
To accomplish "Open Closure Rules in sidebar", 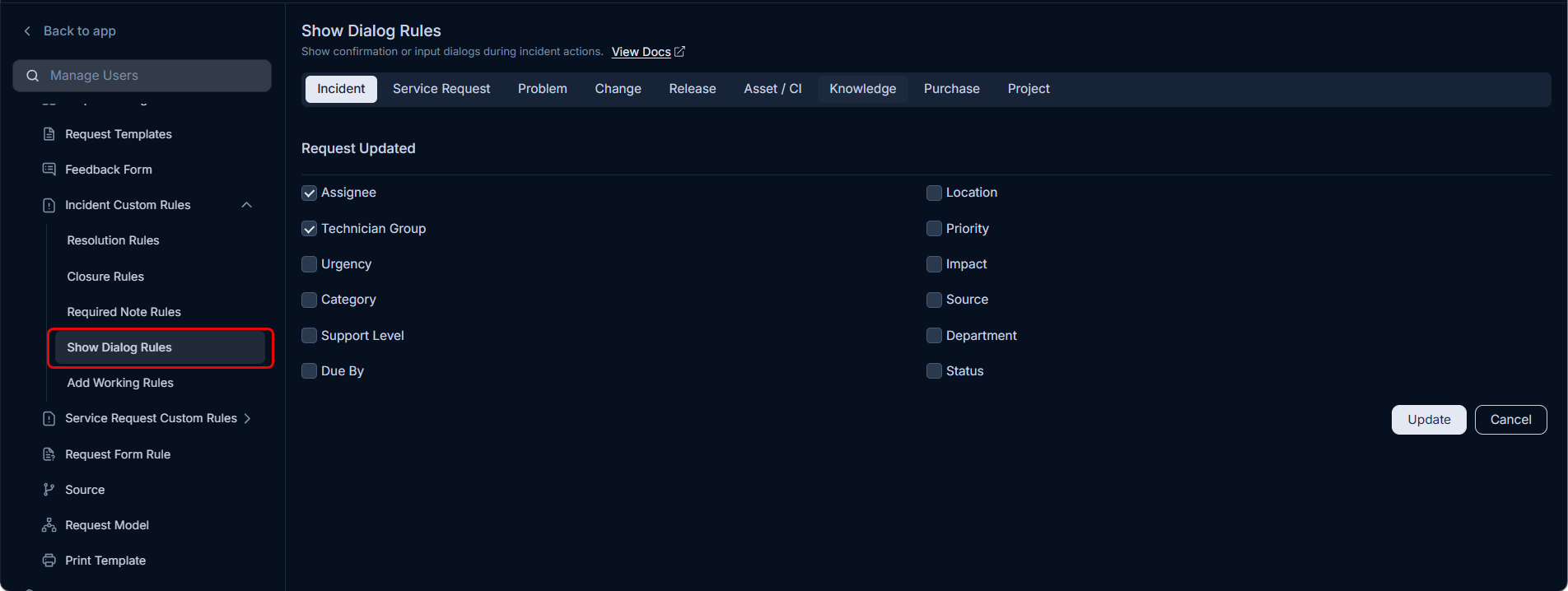I will (105, 277).
